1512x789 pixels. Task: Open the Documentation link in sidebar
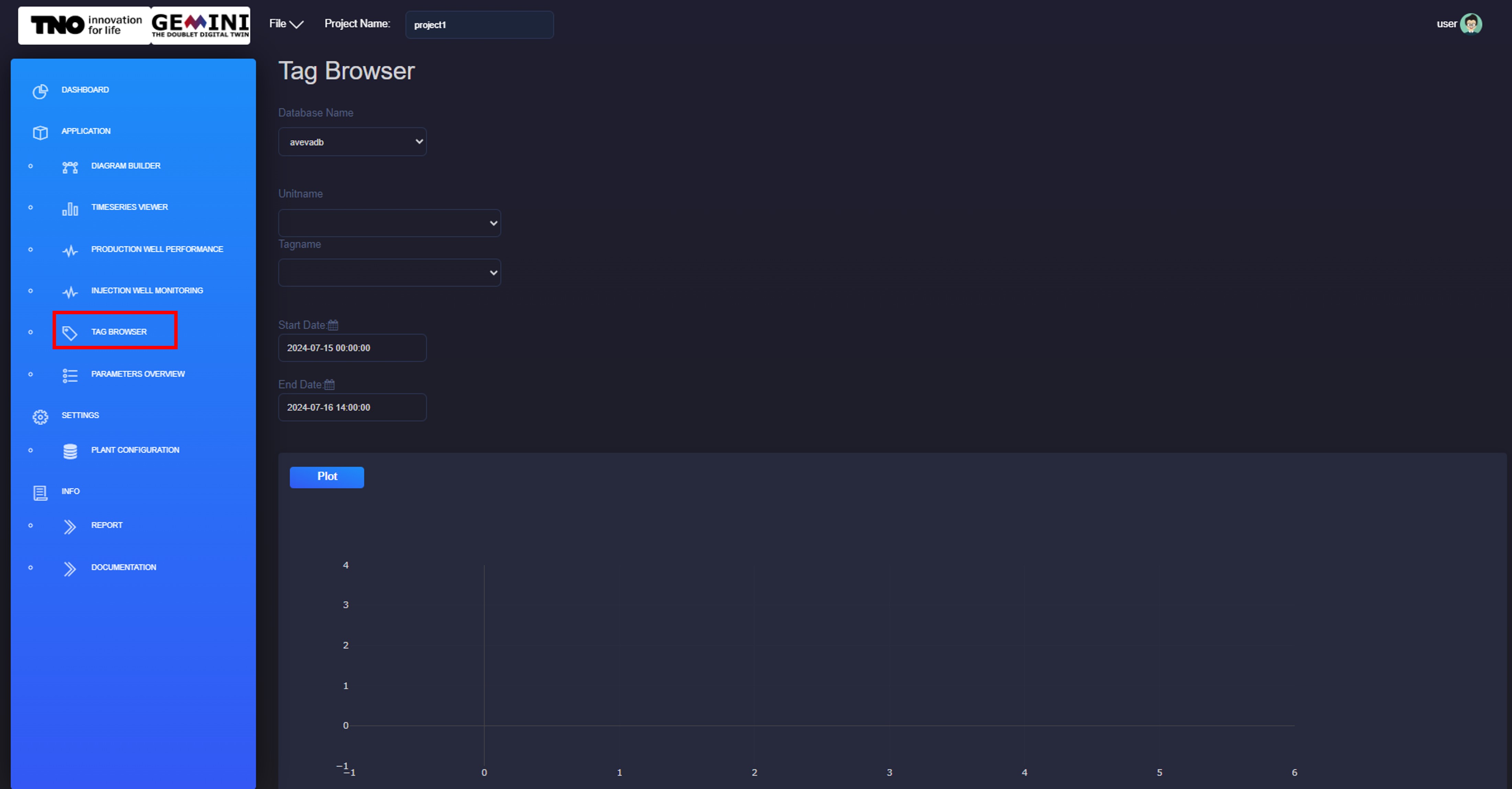click(123, 568)
